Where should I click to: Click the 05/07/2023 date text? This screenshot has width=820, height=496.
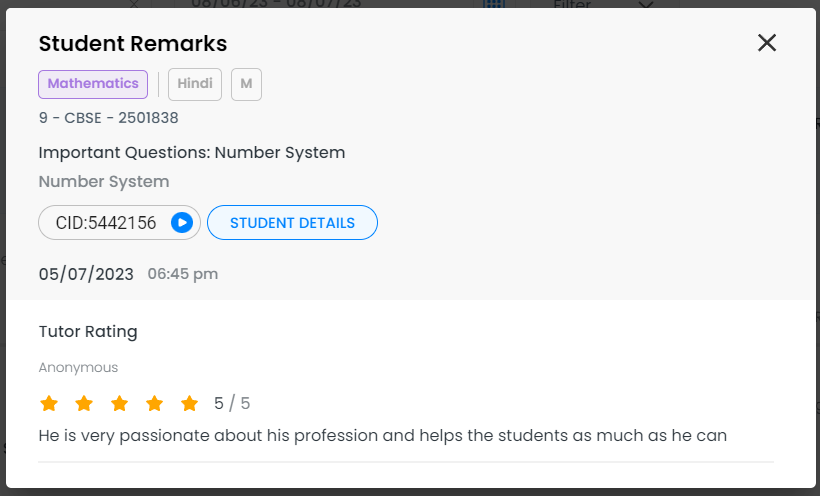(x=86, y=274)
